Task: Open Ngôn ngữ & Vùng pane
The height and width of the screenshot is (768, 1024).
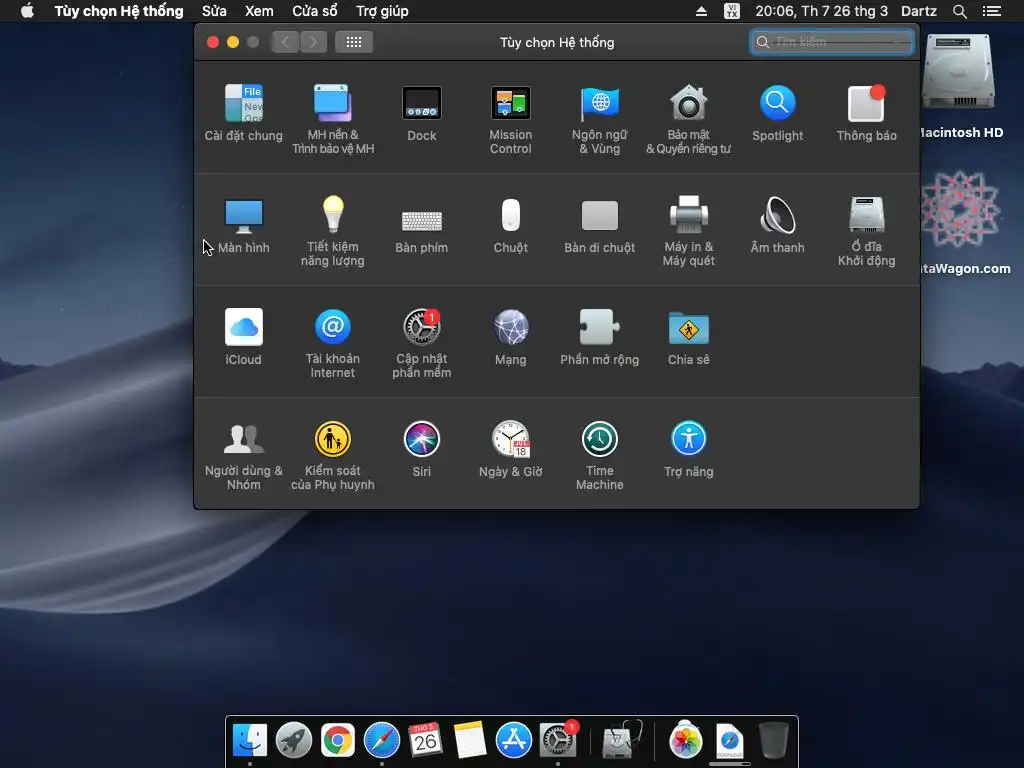Action: tap(600, 120)
